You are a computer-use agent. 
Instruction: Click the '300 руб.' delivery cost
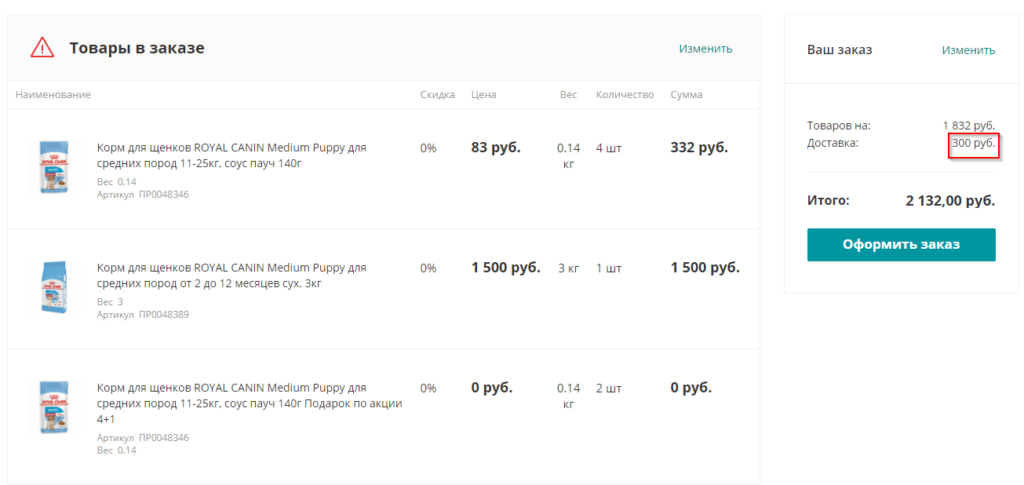tap(974, 143)
